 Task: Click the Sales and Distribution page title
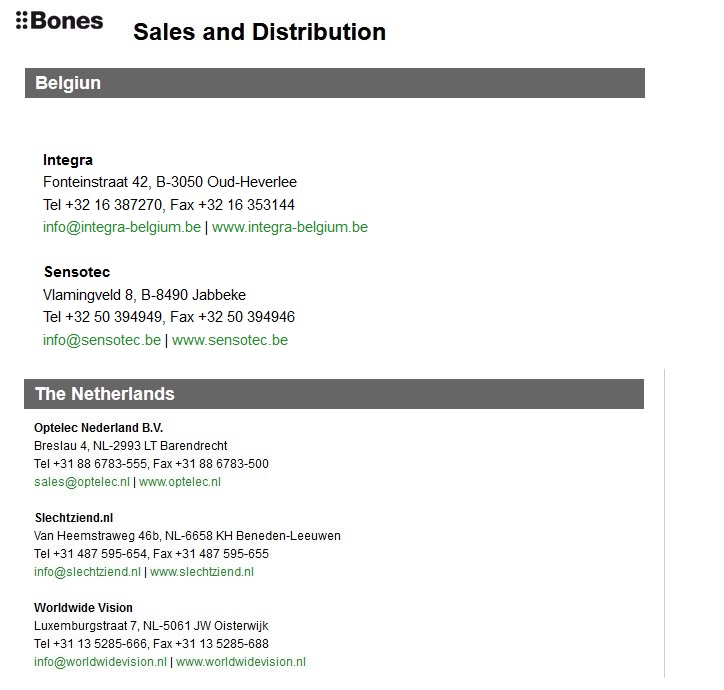tap(259, 32)
